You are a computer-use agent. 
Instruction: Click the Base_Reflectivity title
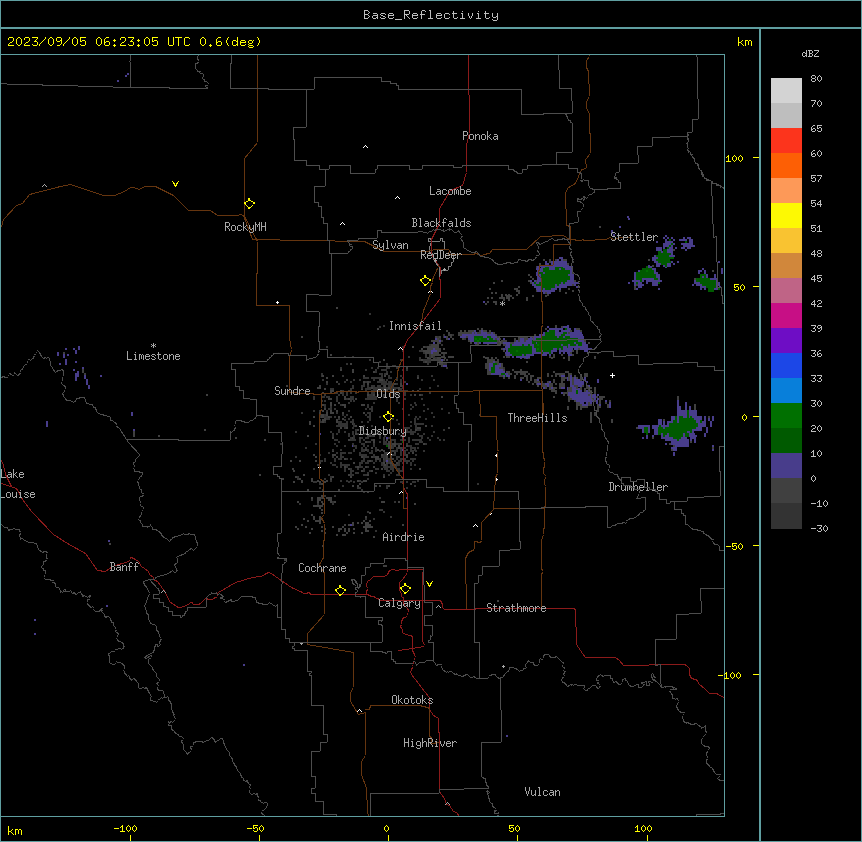pyautogui.click(x=431, y=15)
